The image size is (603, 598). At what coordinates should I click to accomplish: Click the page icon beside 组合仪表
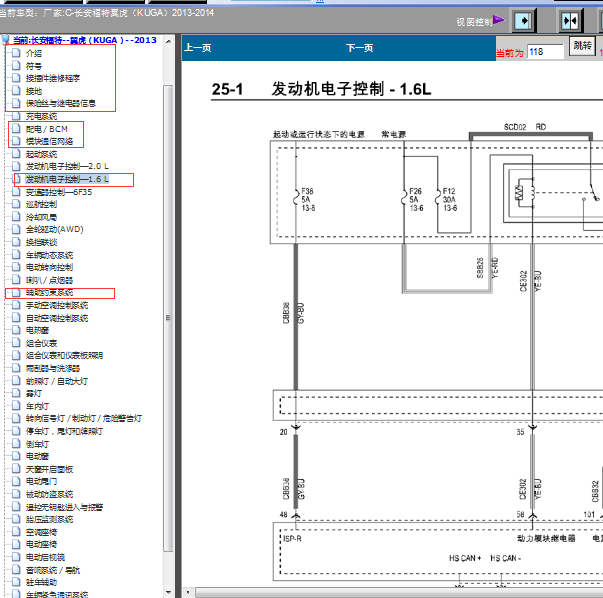tap(16, 342)
